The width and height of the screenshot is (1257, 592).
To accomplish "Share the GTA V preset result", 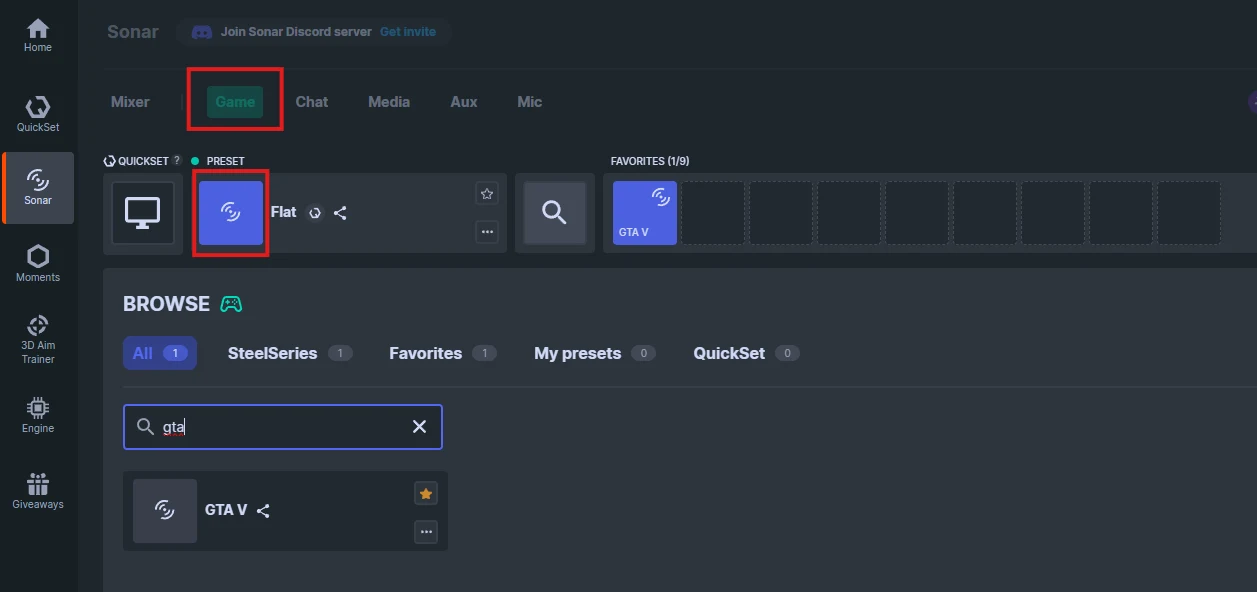I will pyautogui.click(x=263, y=511).
